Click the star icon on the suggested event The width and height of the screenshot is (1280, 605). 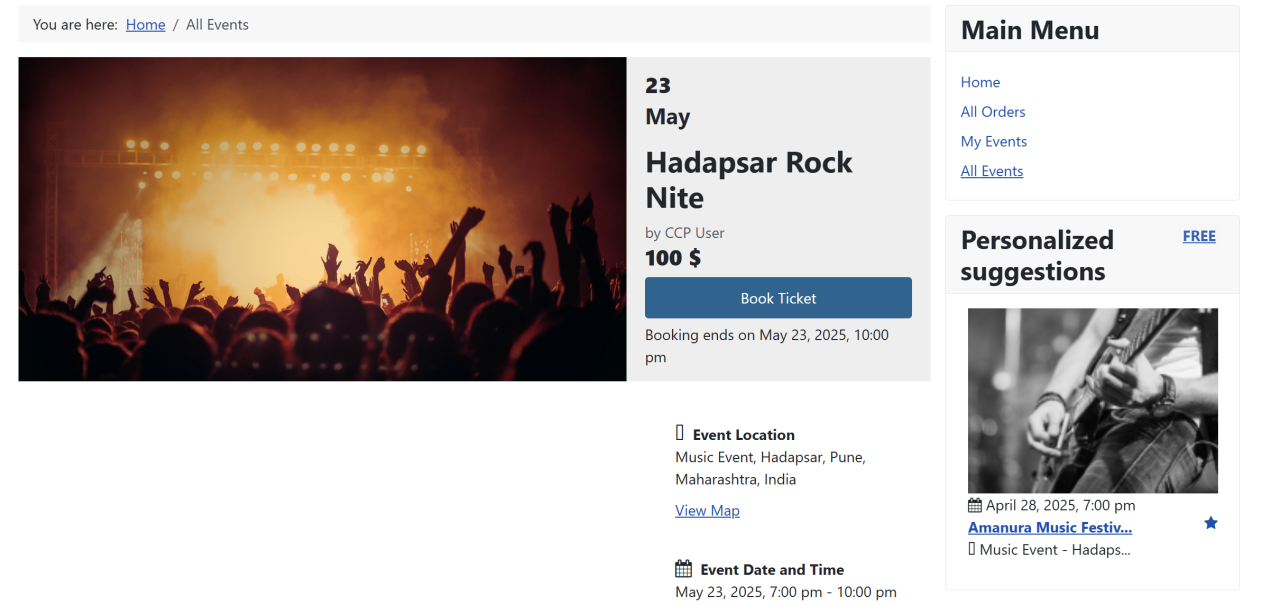[x=1211, y=523]
